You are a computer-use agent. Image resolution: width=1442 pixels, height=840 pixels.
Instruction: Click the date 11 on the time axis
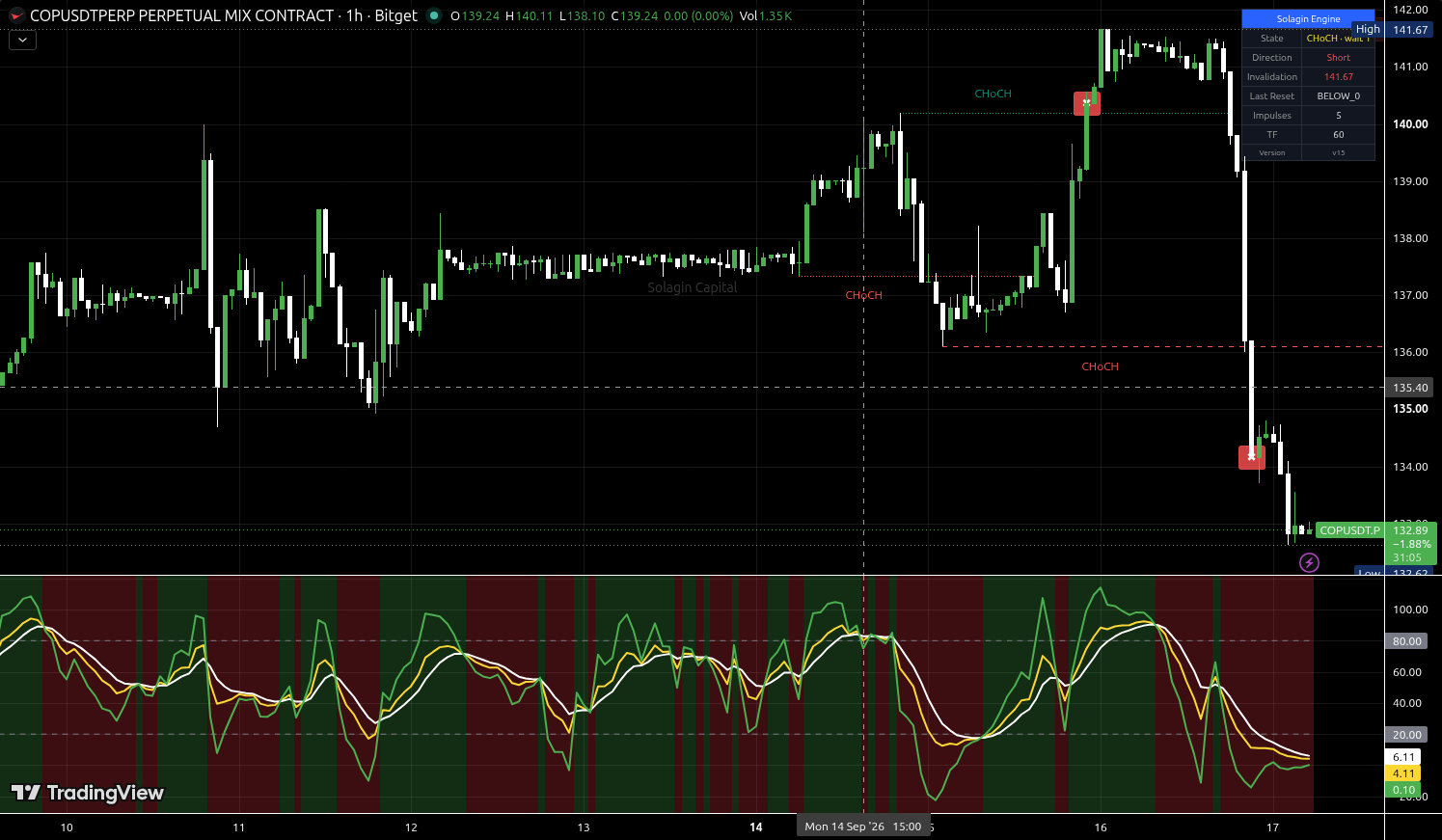click(x=239, y=827)
